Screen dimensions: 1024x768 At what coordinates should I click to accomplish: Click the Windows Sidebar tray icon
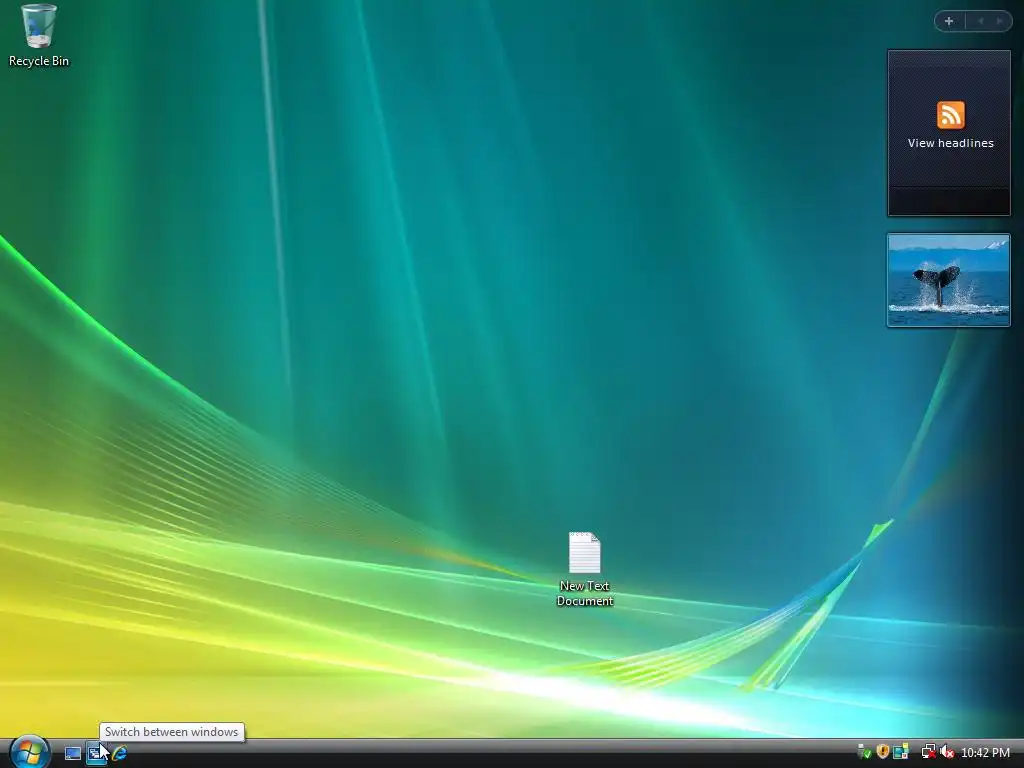[901, 752]
